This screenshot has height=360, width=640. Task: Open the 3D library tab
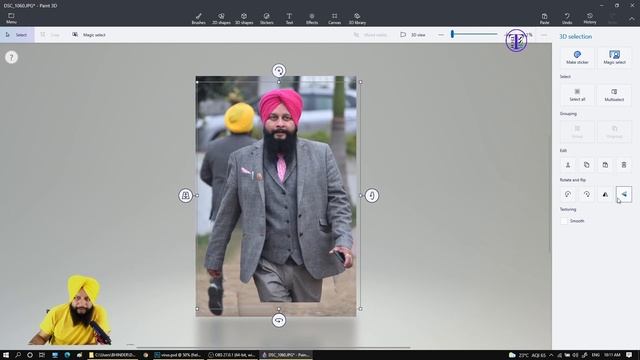pos(357,18)
